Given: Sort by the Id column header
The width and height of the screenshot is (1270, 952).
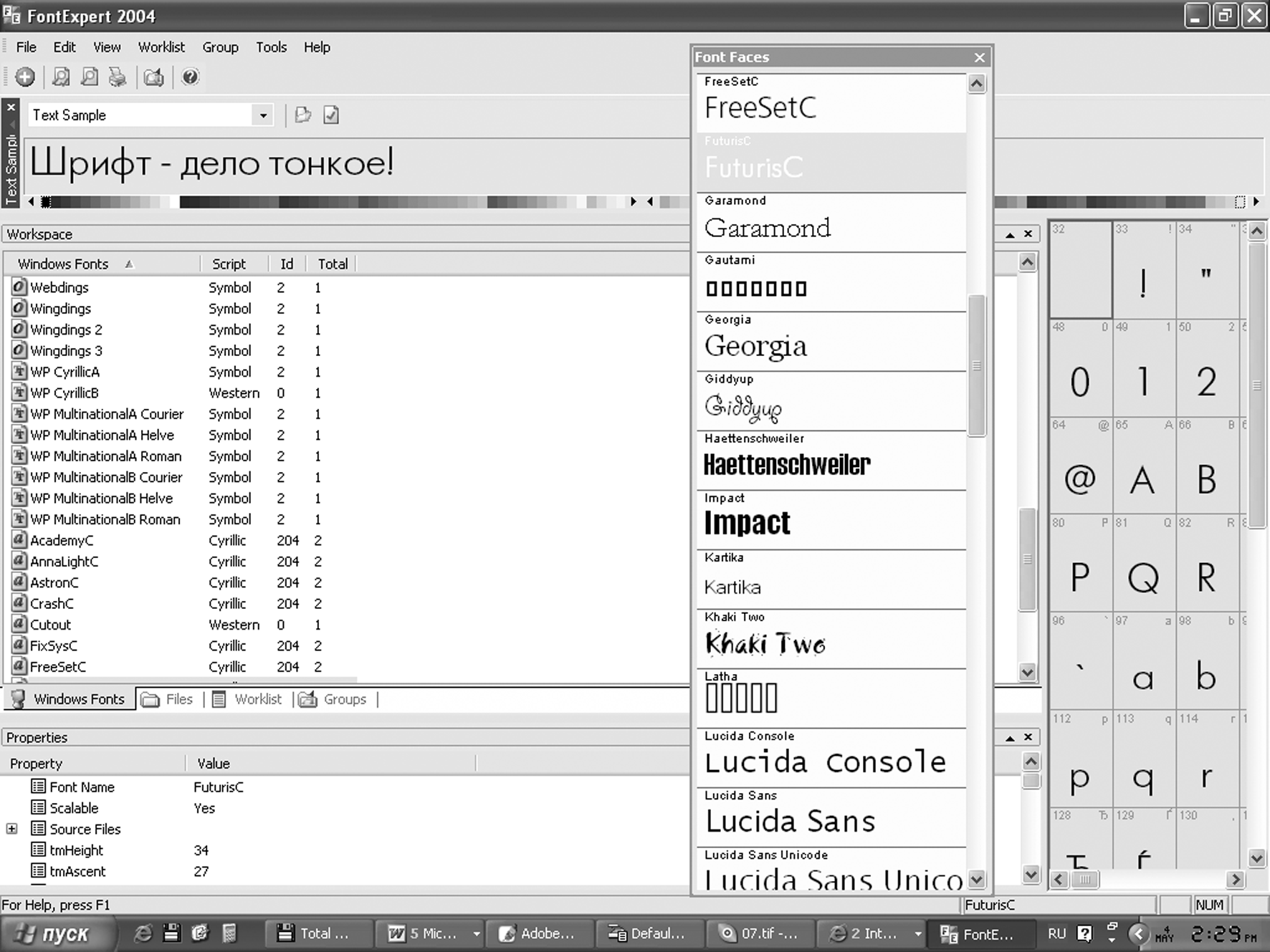Looking at the screenshot, I should (287, 264).
